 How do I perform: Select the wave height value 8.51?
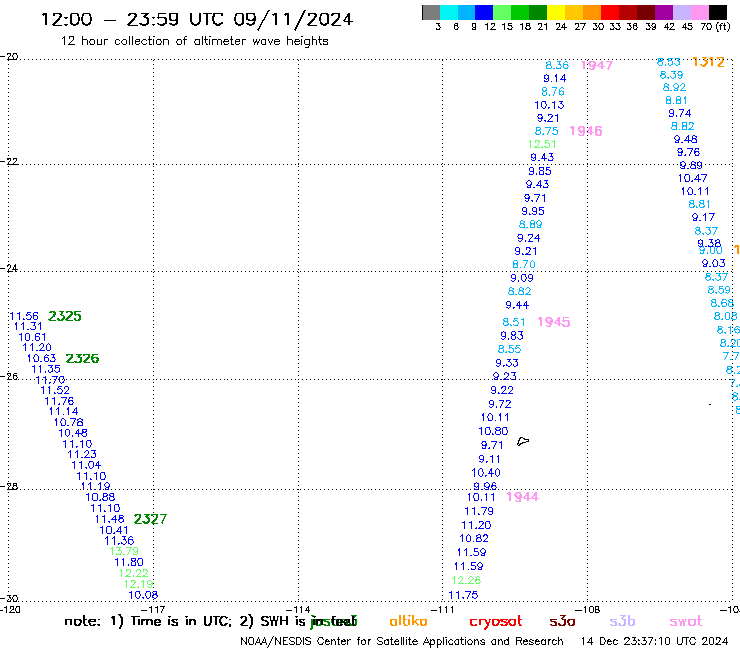tap(514, 322)
